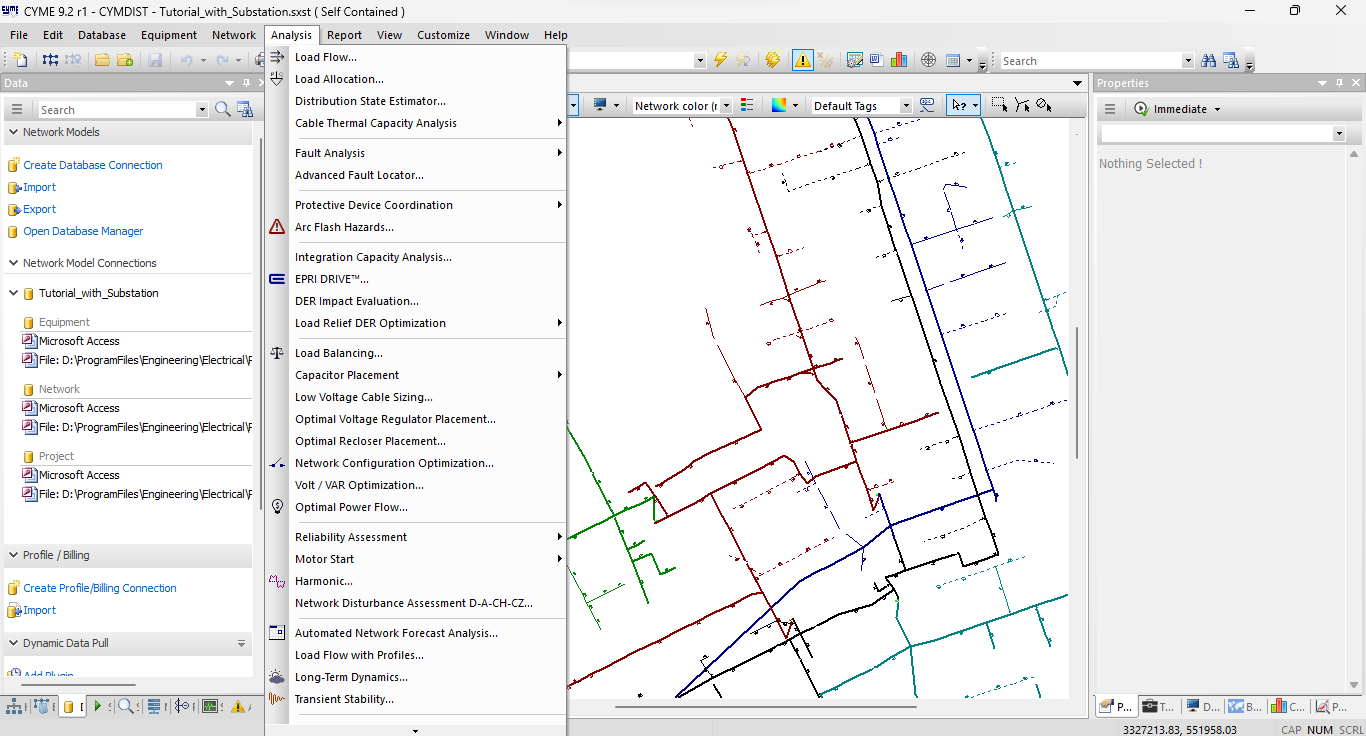Click the network select grid icon
Screen dimensions: 1366x736
point(50,60)
